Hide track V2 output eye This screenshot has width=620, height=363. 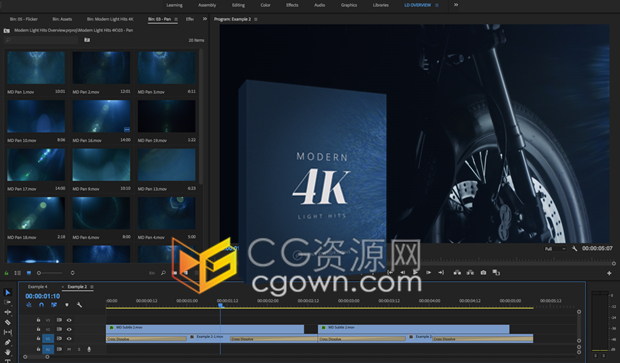pos(69,329)
